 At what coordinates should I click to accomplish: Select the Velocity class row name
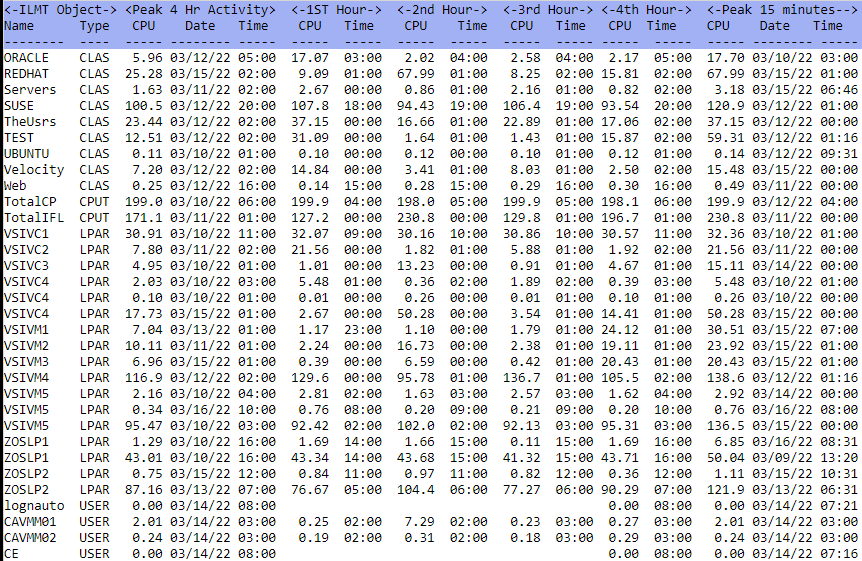click(x=32, y=169)
